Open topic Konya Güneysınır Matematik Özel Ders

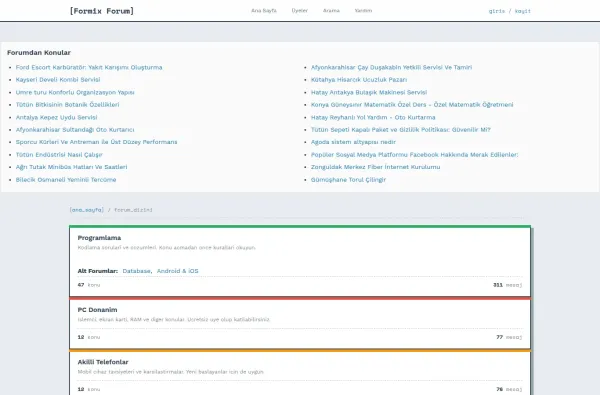tap(412, 104)
